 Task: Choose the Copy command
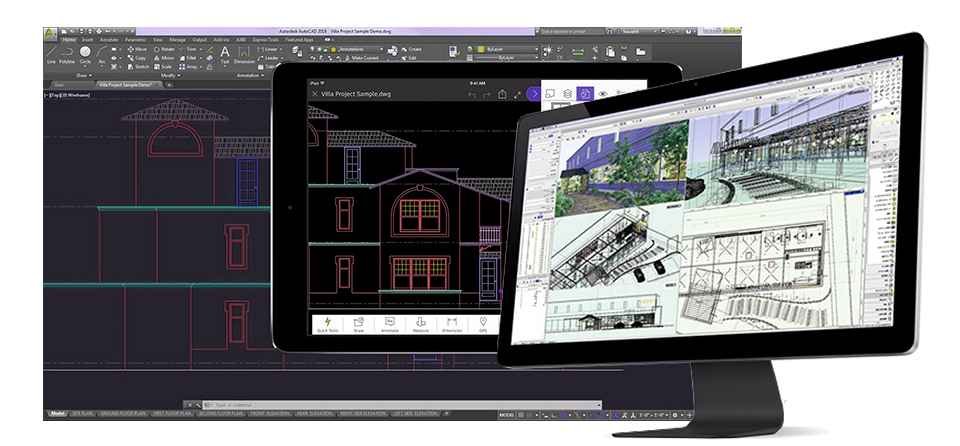click(x=137, y=58)
